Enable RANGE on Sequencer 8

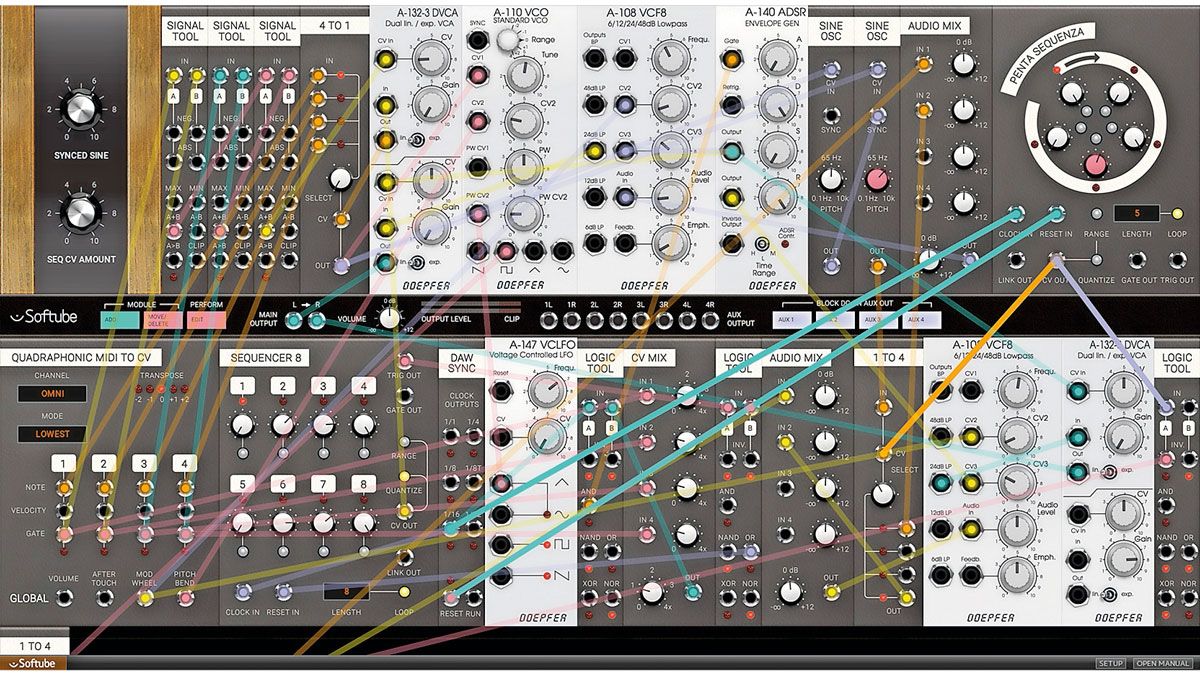point(404,441)
